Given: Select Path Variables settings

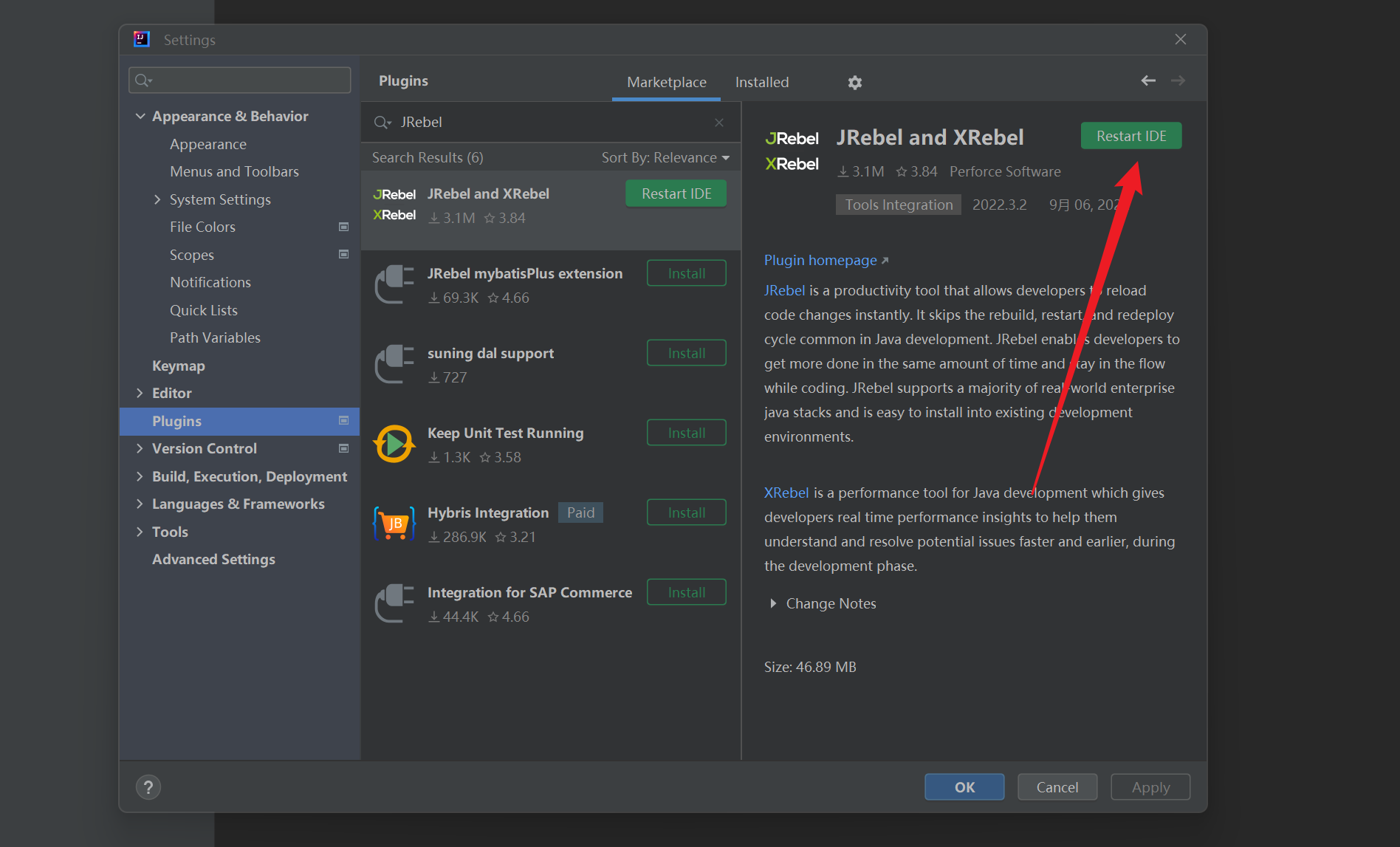Looking at the screenshot, I should click(215, 337).
